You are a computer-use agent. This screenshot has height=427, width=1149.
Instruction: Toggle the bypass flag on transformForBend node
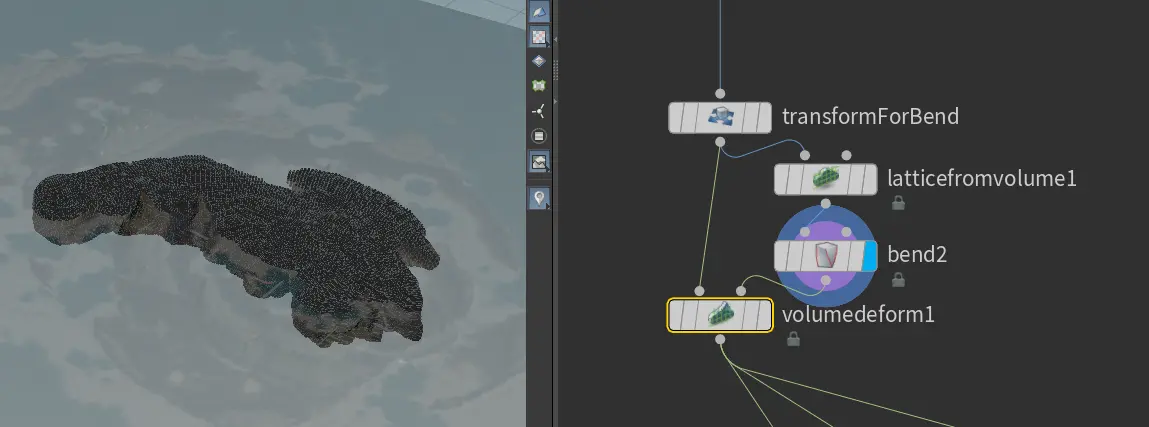tap(677, 117)
